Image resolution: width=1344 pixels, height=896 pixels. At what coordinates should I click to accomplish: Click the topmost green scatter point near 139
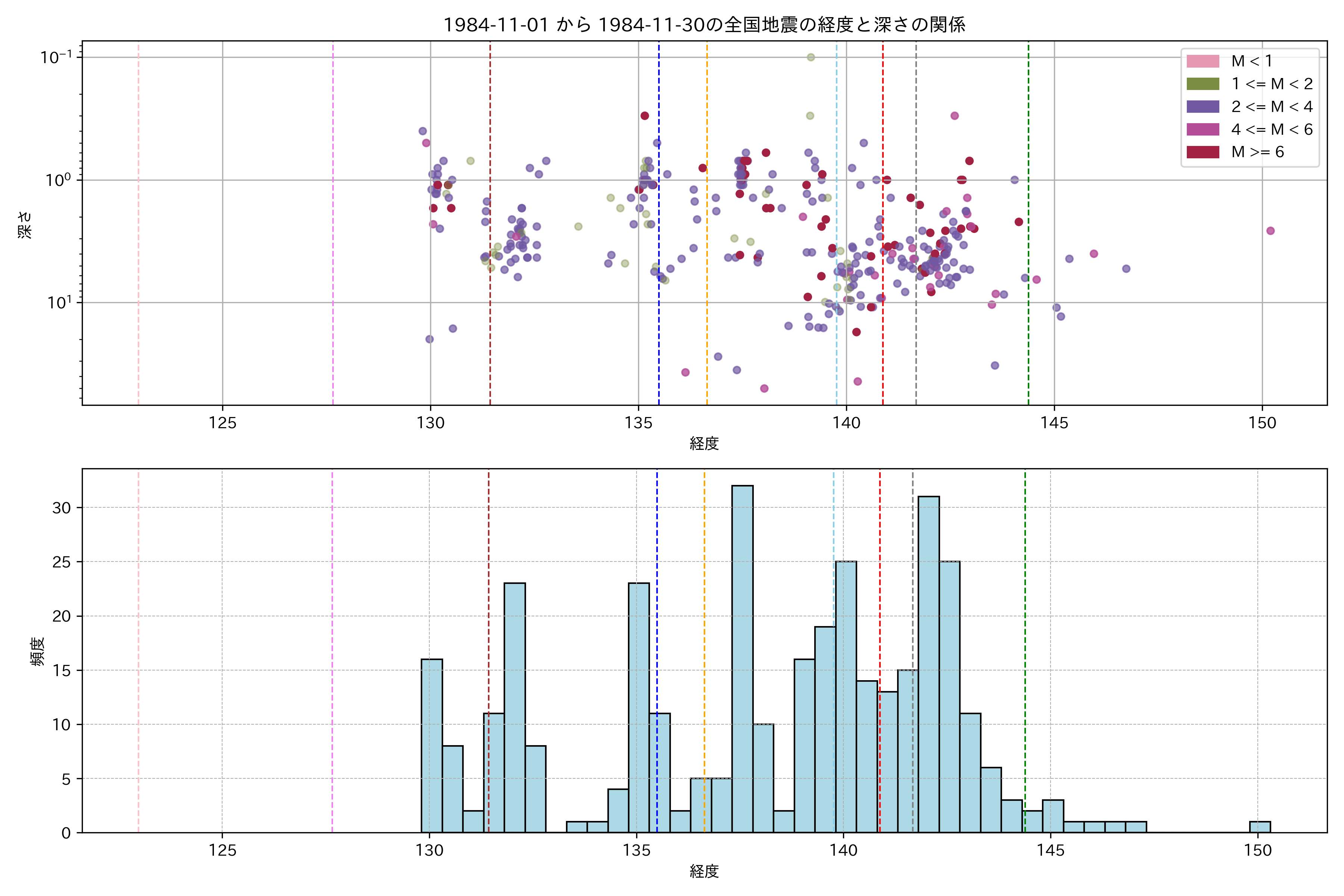tap(810, 57)
